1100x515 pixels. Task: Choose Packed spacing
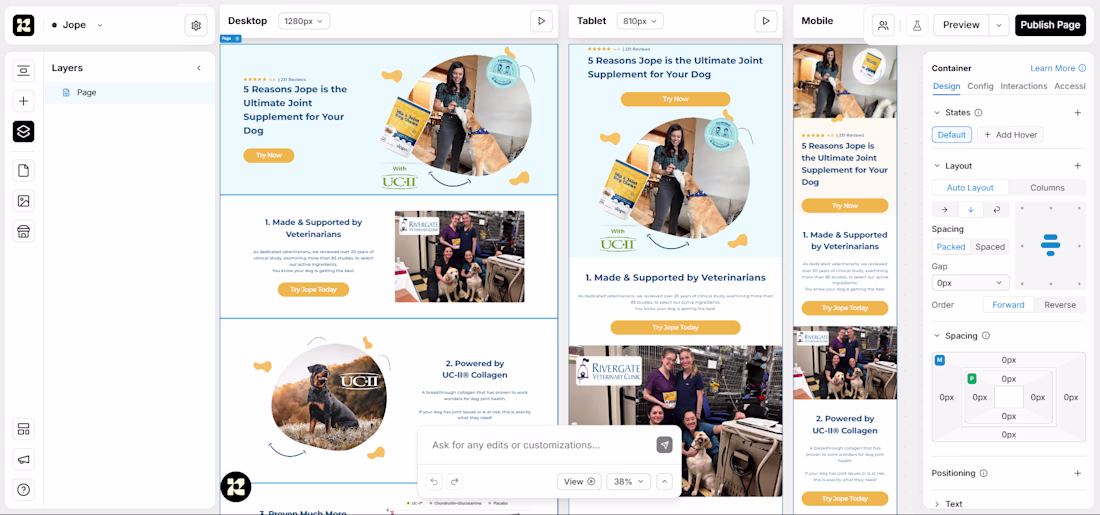(951, 247)
